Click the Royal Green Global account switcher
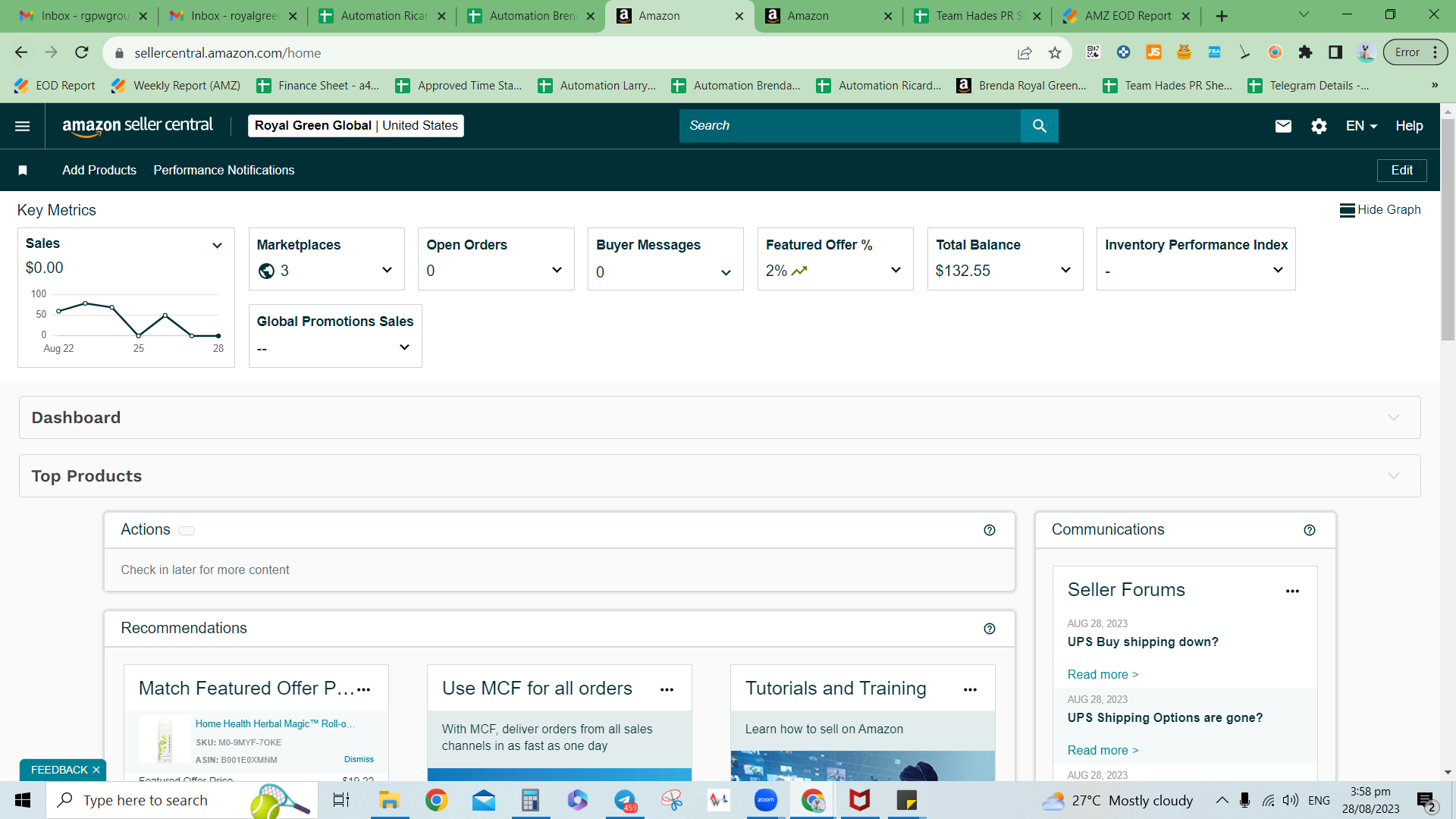 coord(356,126)
